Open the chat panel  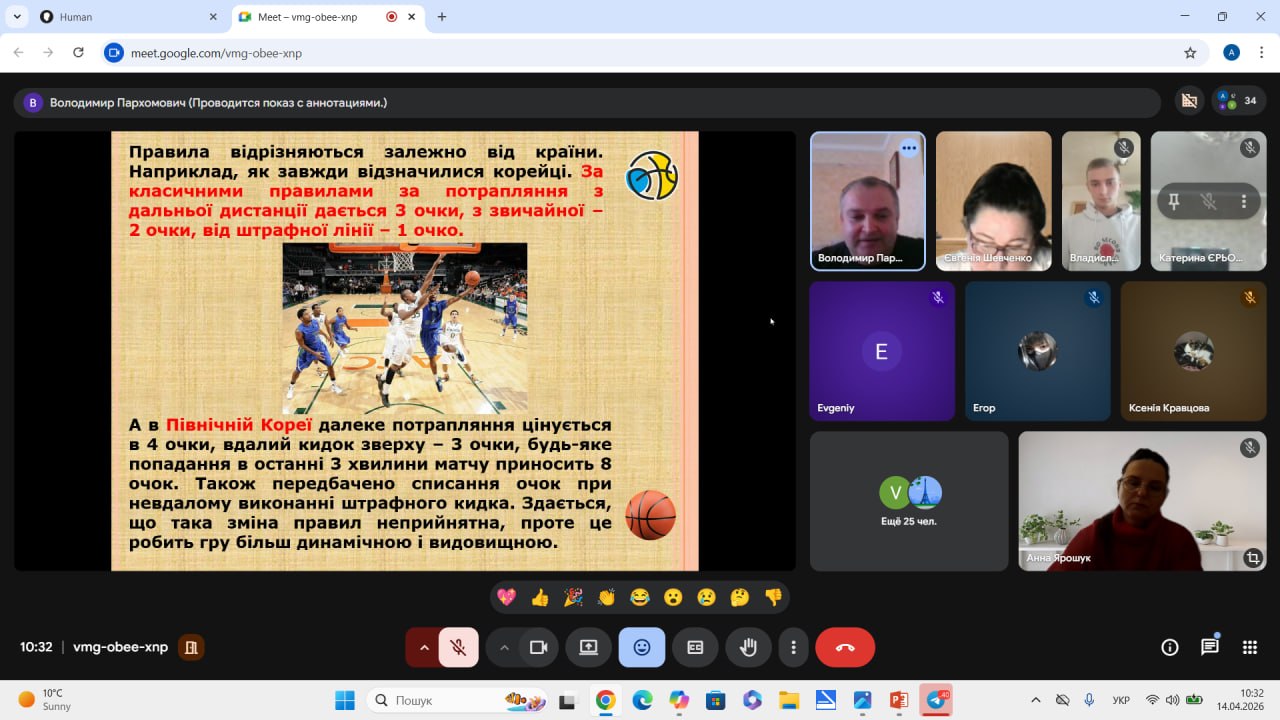pos(1209,647)
